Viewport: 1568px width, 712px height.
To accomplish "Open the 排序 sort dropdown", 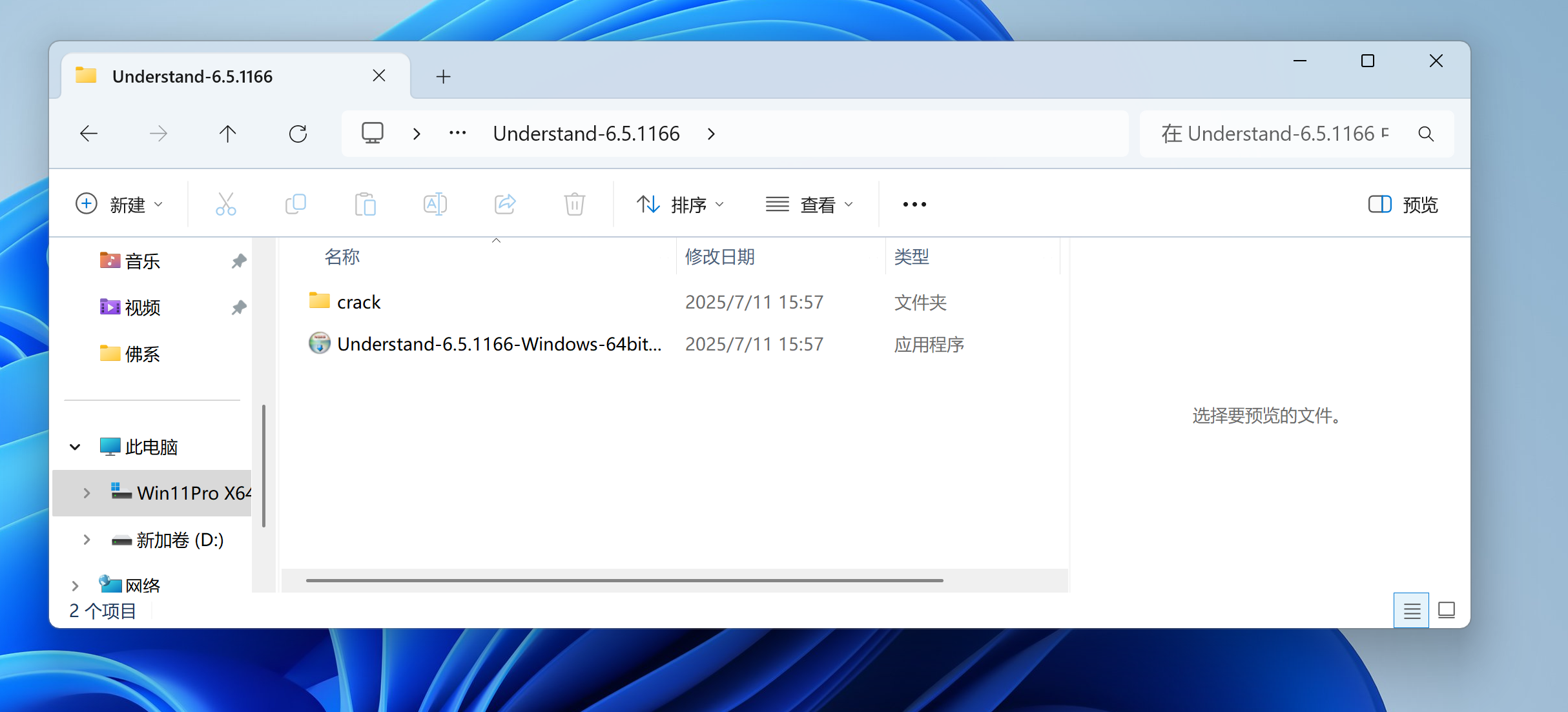I will click(680, 205).
